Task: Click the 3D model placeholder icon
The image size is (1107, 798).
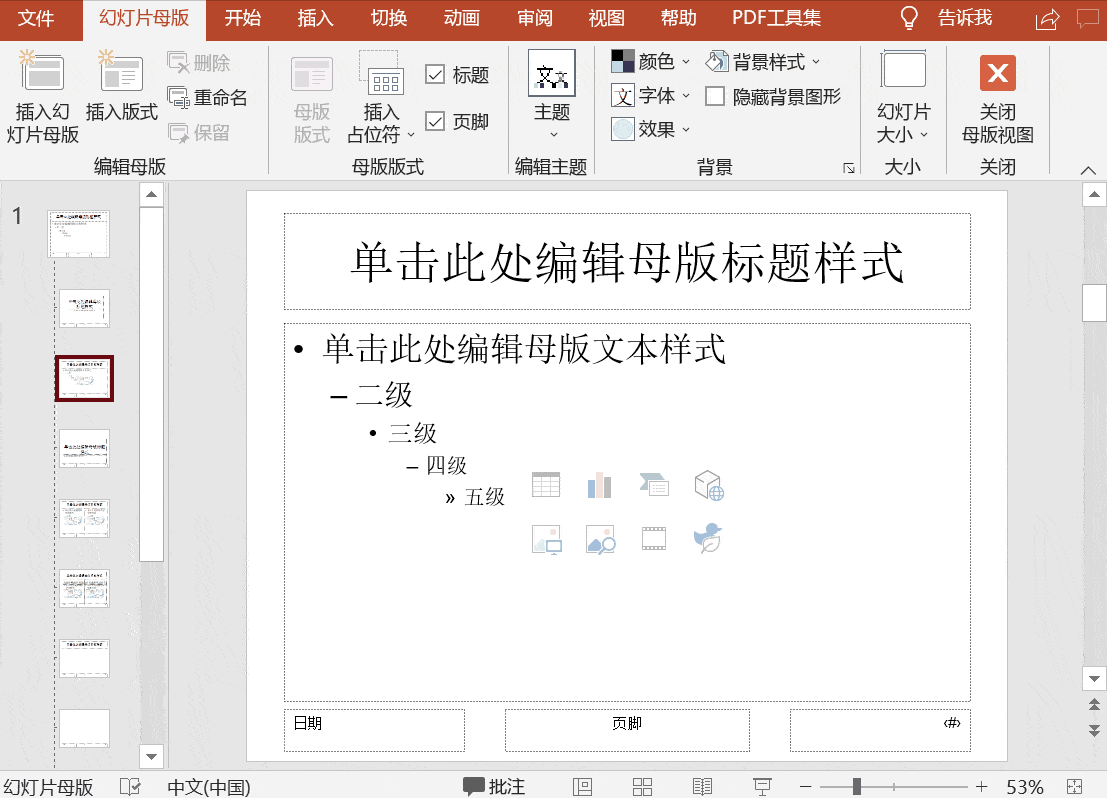Action: coord(708,484)
